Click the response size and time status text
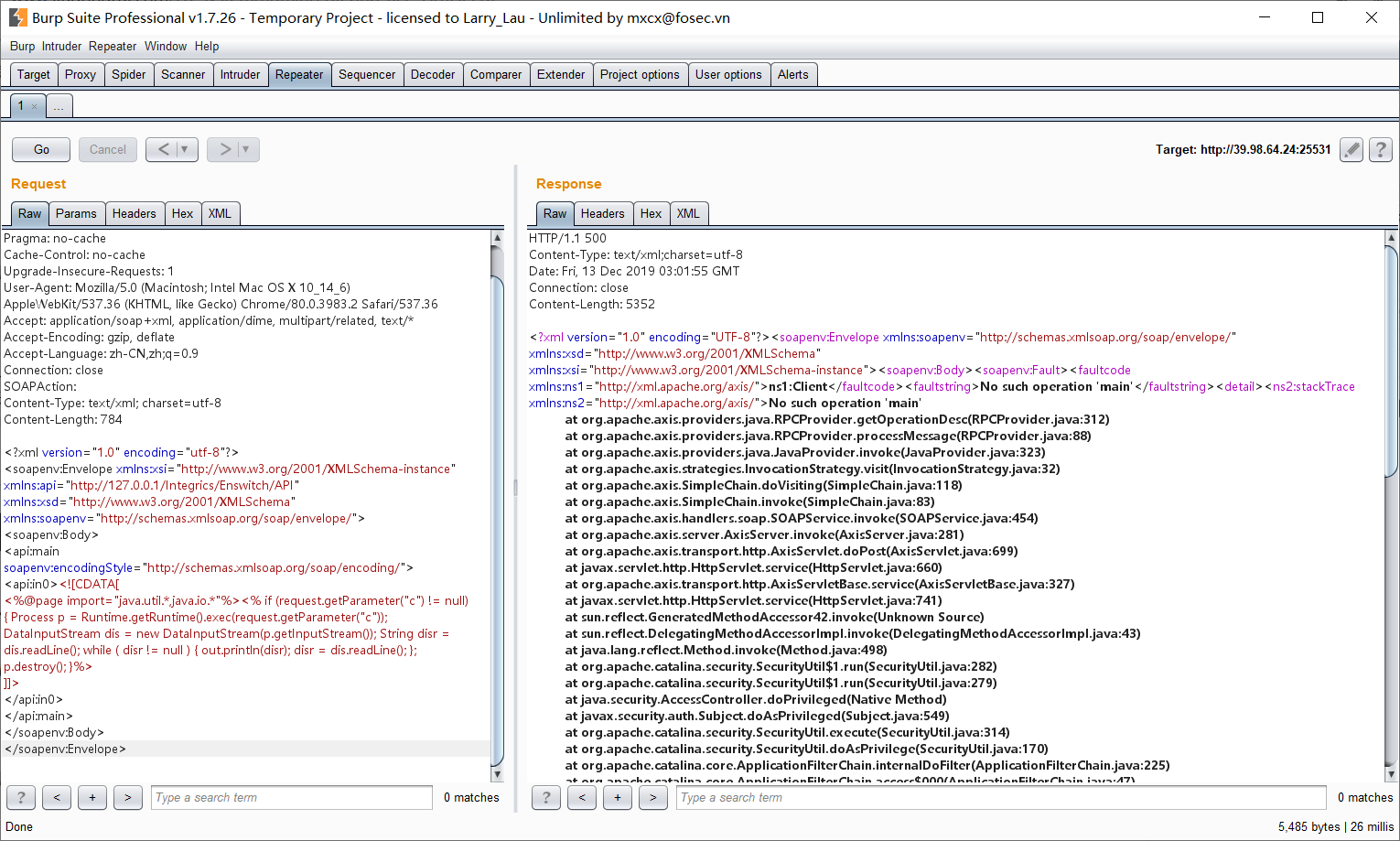The width and height of the screenshot is (1400, 841). point(1336,826)
